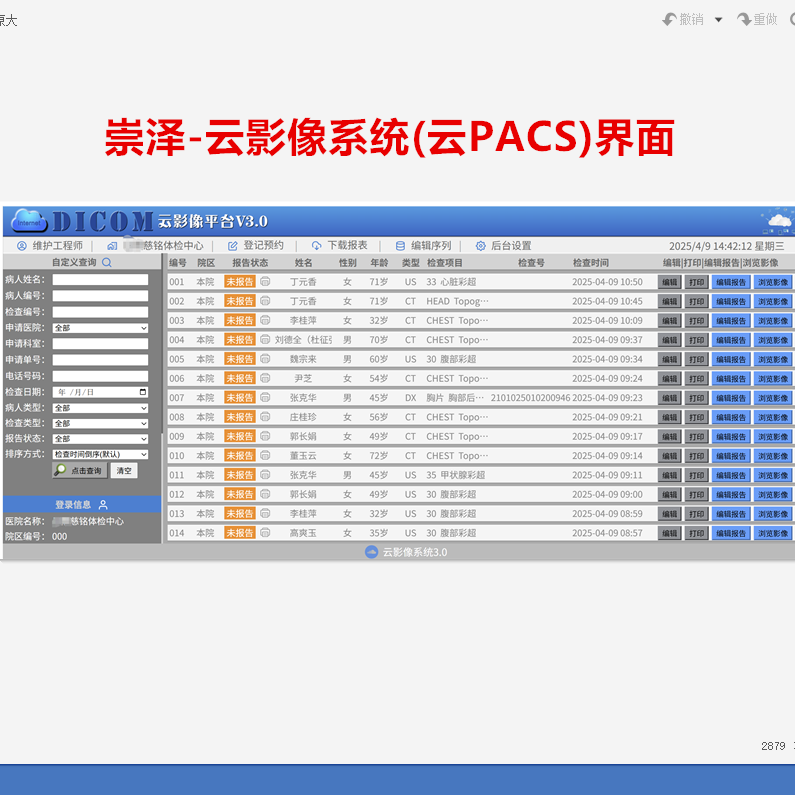Open the 检查类型 dropdown

(x=100, y=423)
